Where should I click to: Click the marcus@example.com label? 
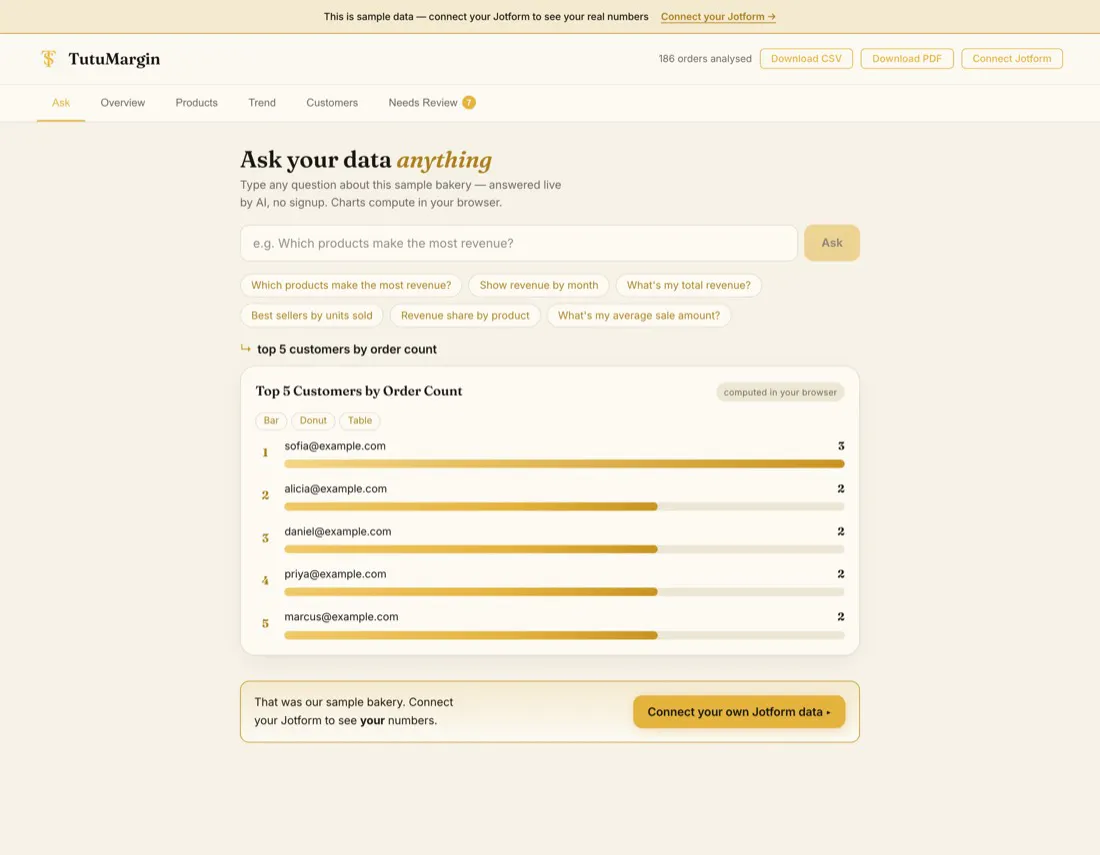[x=341, y=617]
